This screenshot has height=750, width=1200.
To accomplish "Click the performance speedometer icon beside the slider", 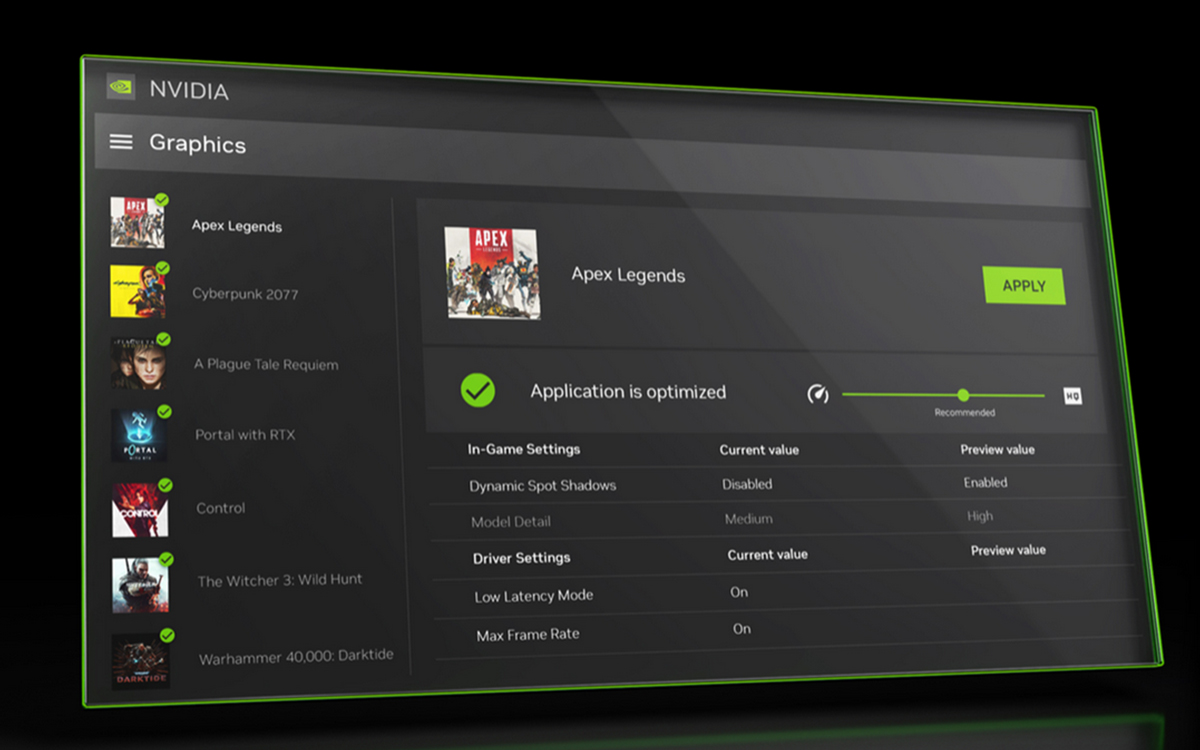I will click(818, 394).
